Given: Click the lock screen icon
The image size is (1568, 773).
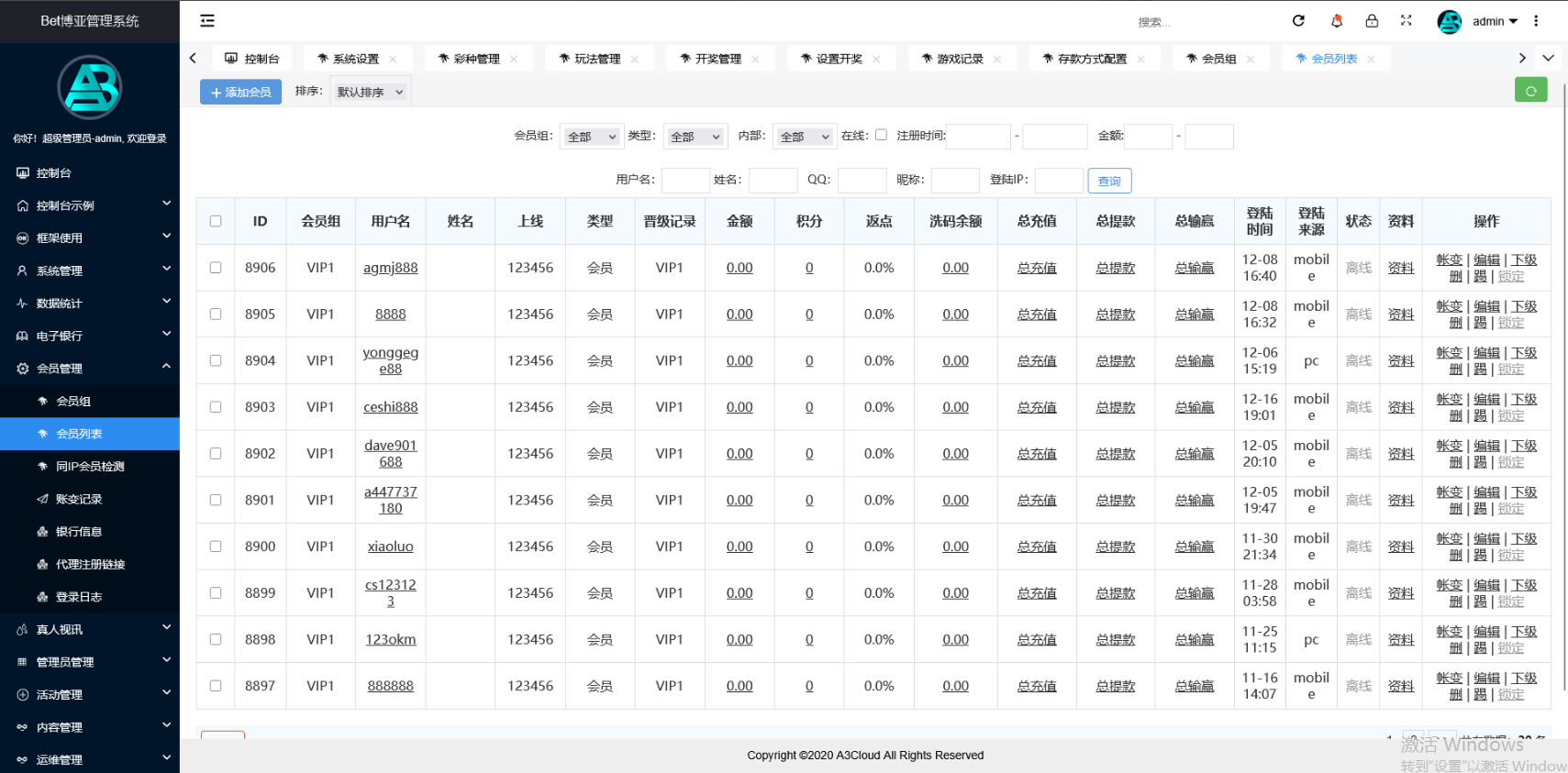Looking at the screenshot, I should 1372,20.
